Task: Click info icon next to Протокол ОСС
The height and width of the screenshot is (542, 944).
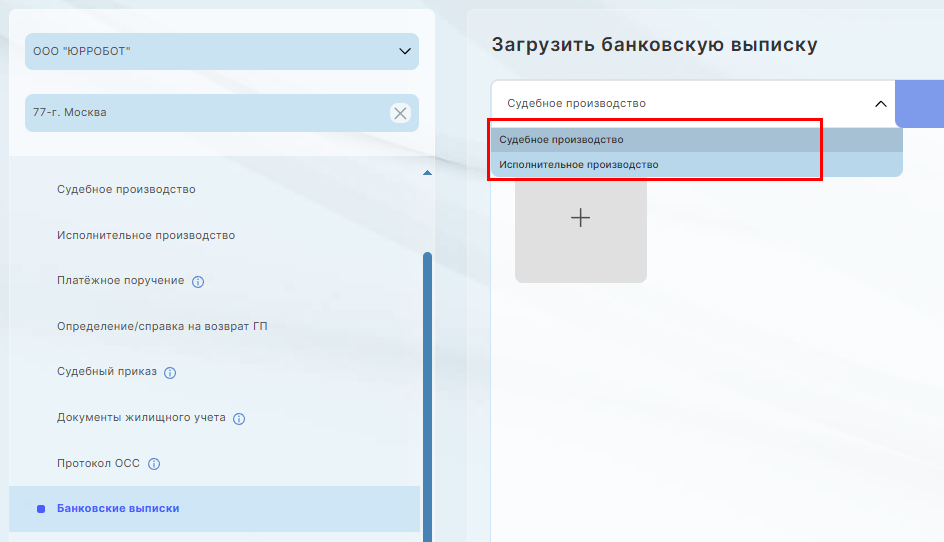Action: [154, 464]
